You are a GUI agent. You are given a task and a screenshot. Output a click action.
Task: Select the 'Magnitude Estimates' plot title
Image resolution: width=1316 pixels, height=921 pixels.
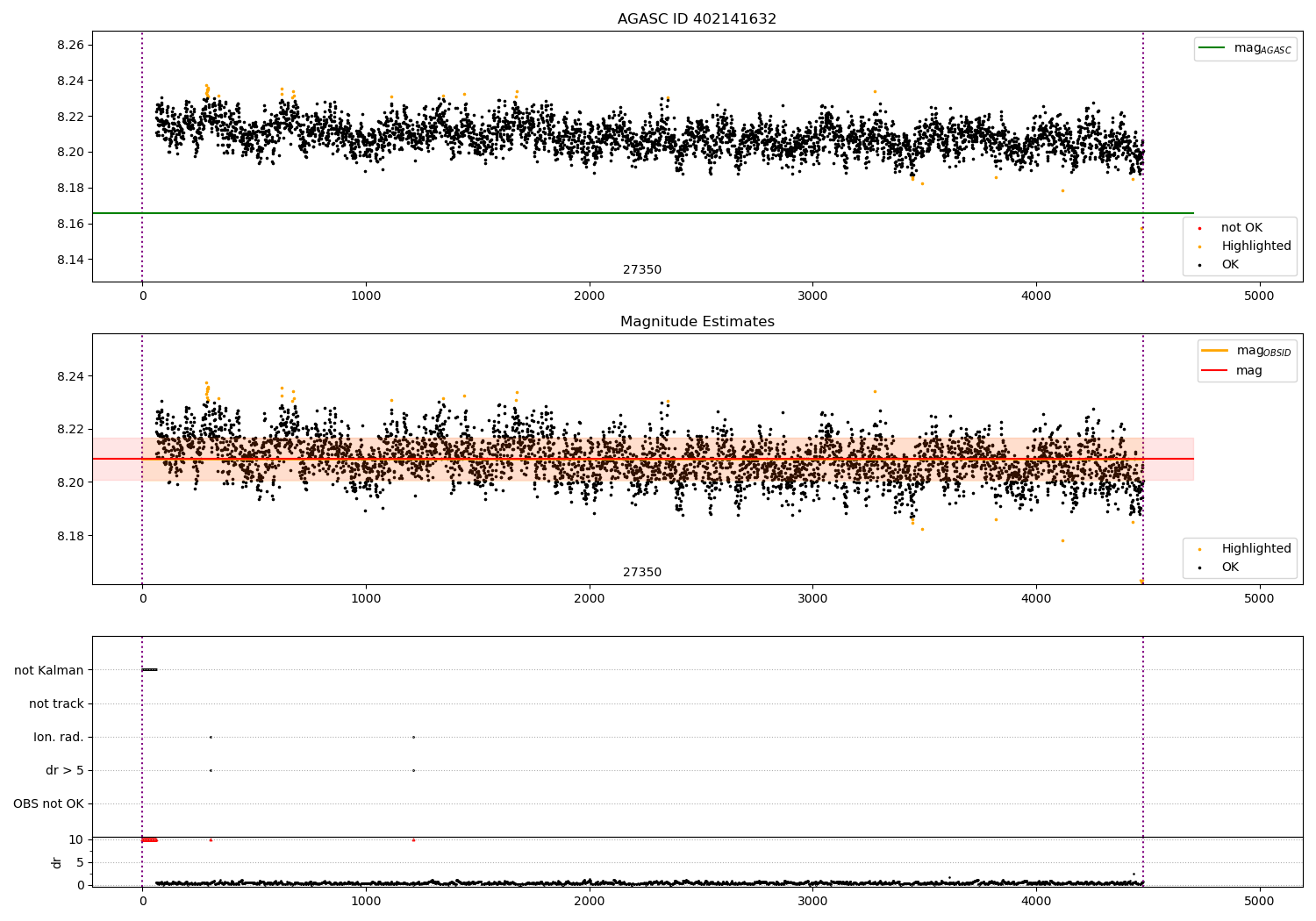click(697, 322)
